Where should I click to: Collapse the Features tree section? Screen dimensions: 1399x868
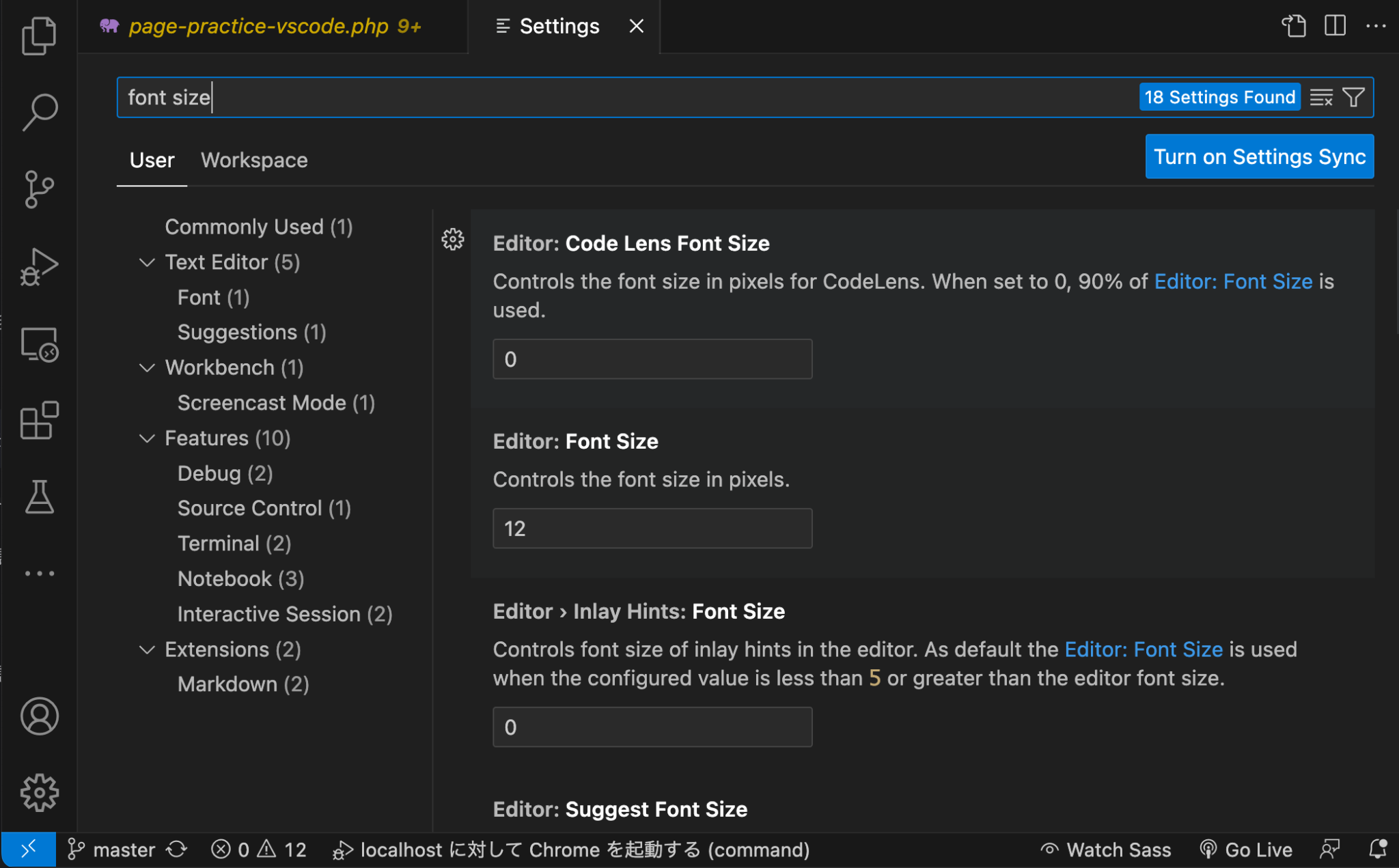pos(147,438)
